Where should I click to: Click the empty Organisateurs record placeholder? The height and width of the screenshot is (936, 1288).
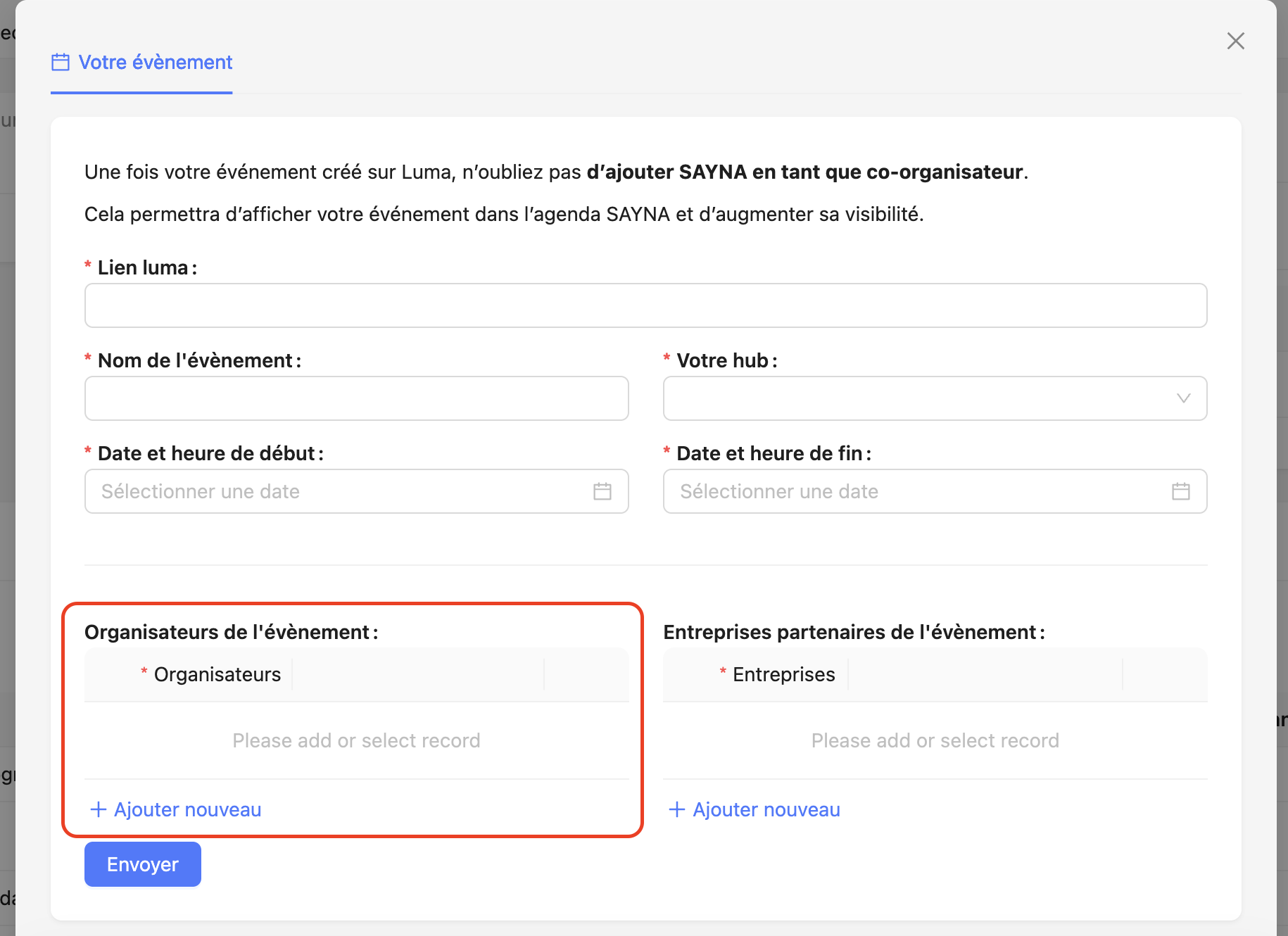tap(356, 740)
